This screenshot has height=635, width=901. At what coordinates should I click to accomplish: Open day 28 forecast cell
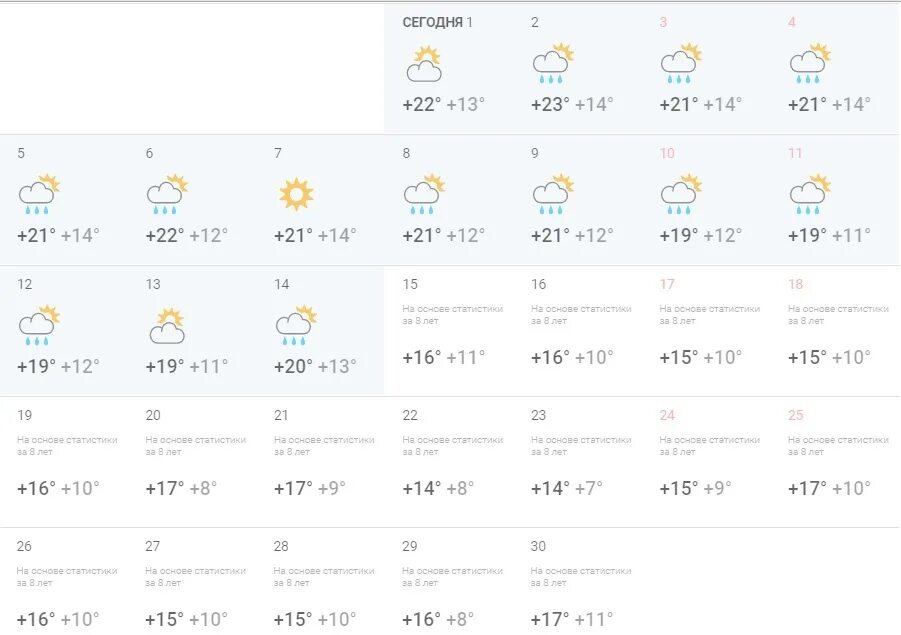pos(320,581)
